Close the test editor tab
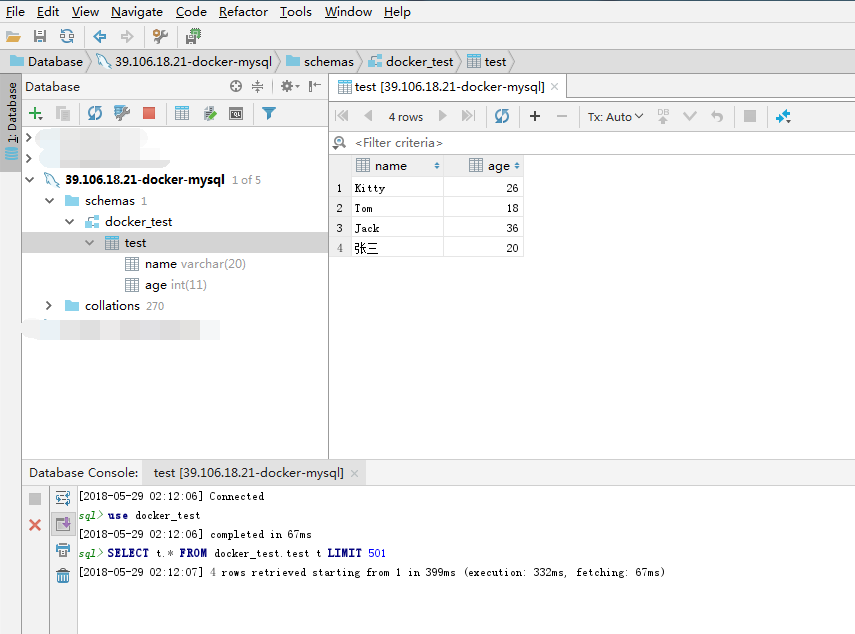The image size is (855, 634). pyautogui.click(x=555, y=87)
